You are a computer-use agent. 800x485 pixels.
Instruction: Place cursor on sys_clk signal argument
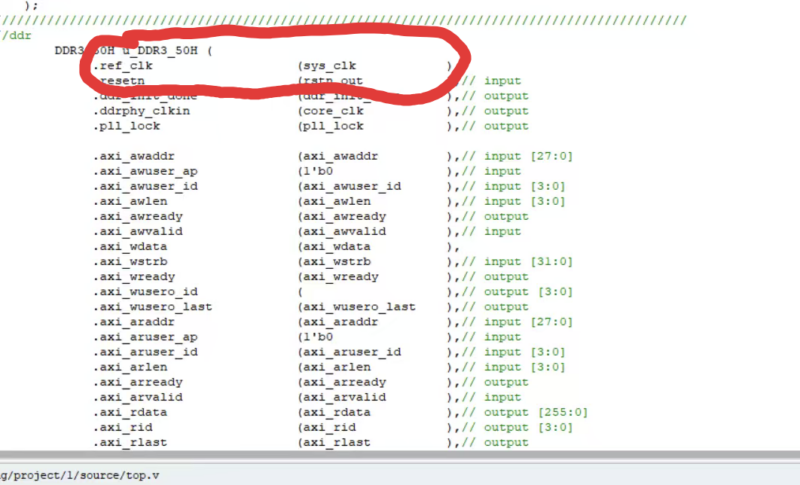point(329,65)
